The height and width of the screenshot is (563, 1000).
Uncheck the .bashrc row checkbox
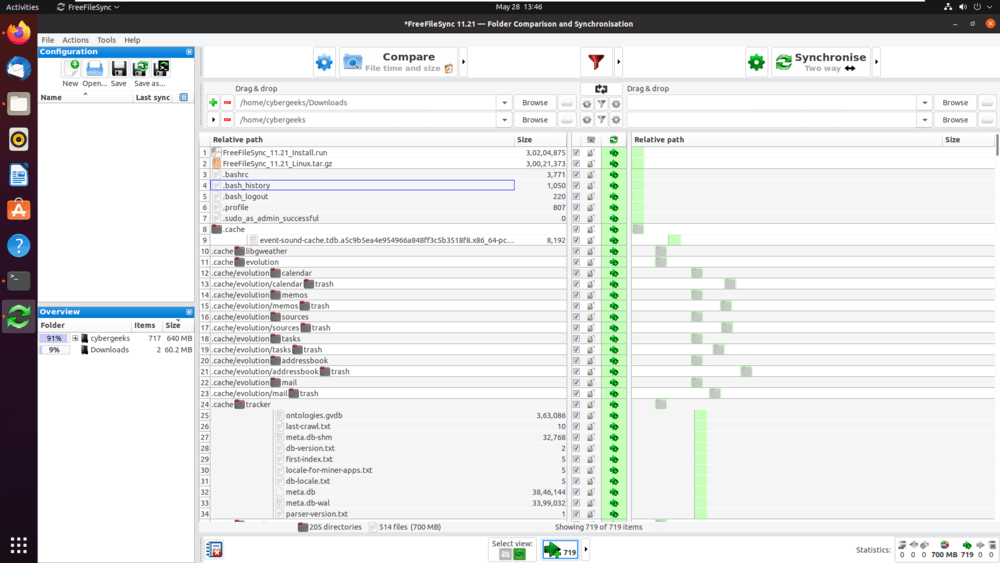(x=577, y=175)
